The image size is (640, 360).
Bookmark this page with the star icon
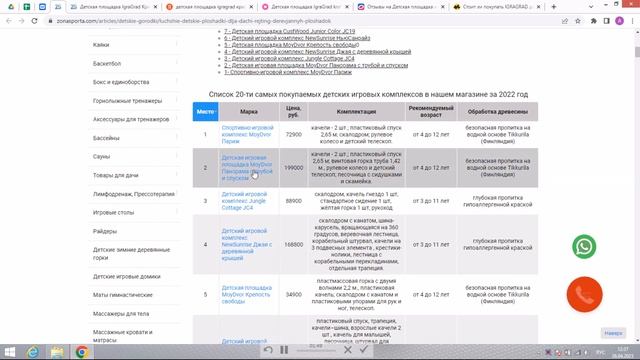click(x=578, y=21)
